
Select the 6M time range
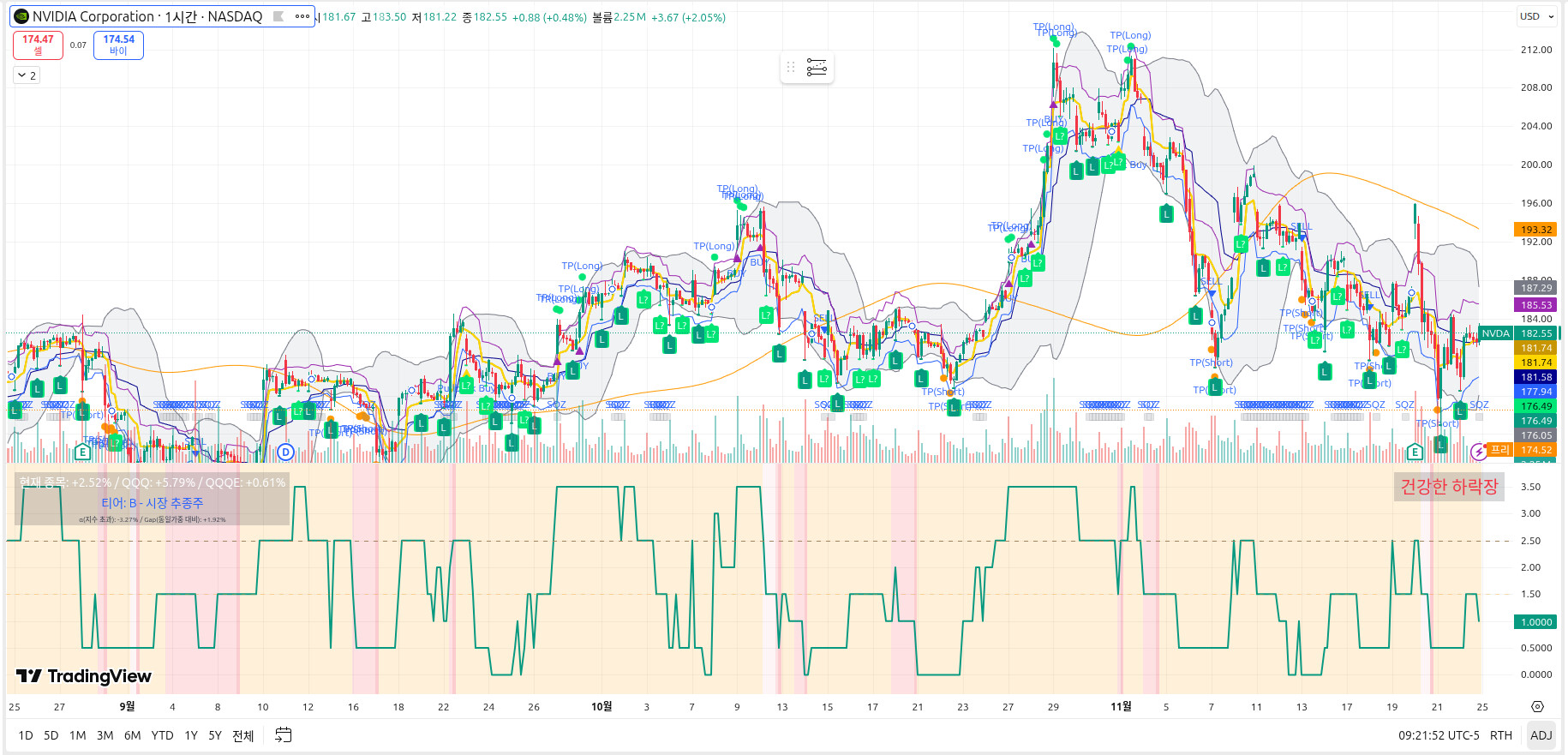[x=133, y=735]
